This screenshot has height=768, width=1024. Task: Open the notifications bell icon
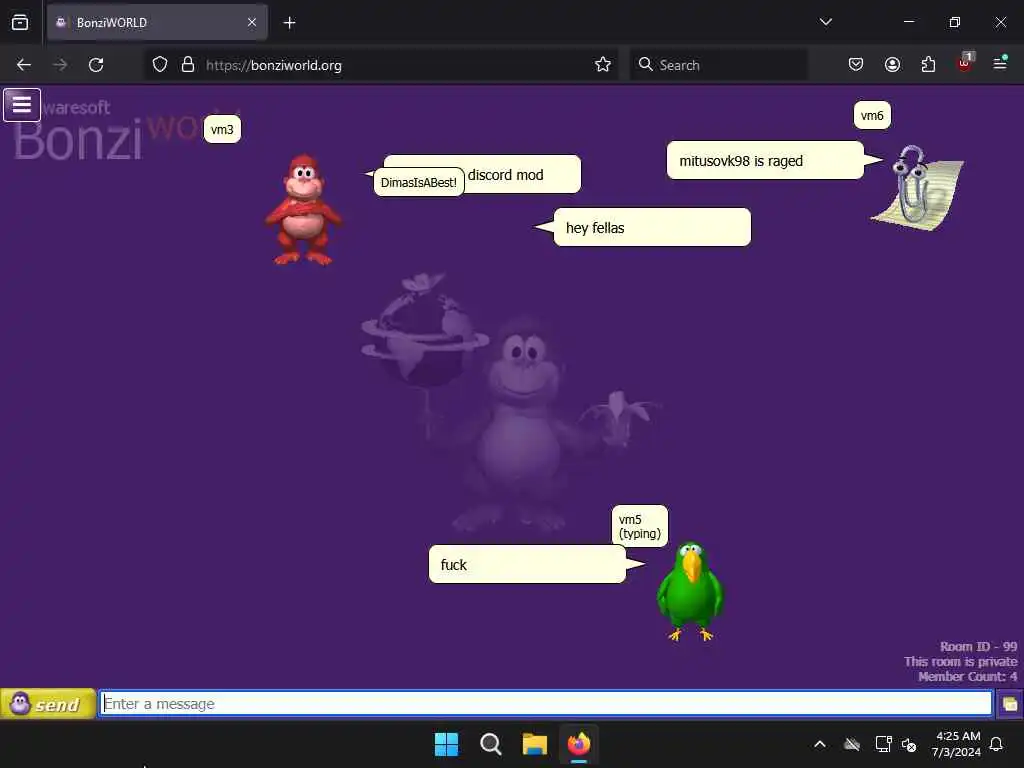[x=997, y=744]
